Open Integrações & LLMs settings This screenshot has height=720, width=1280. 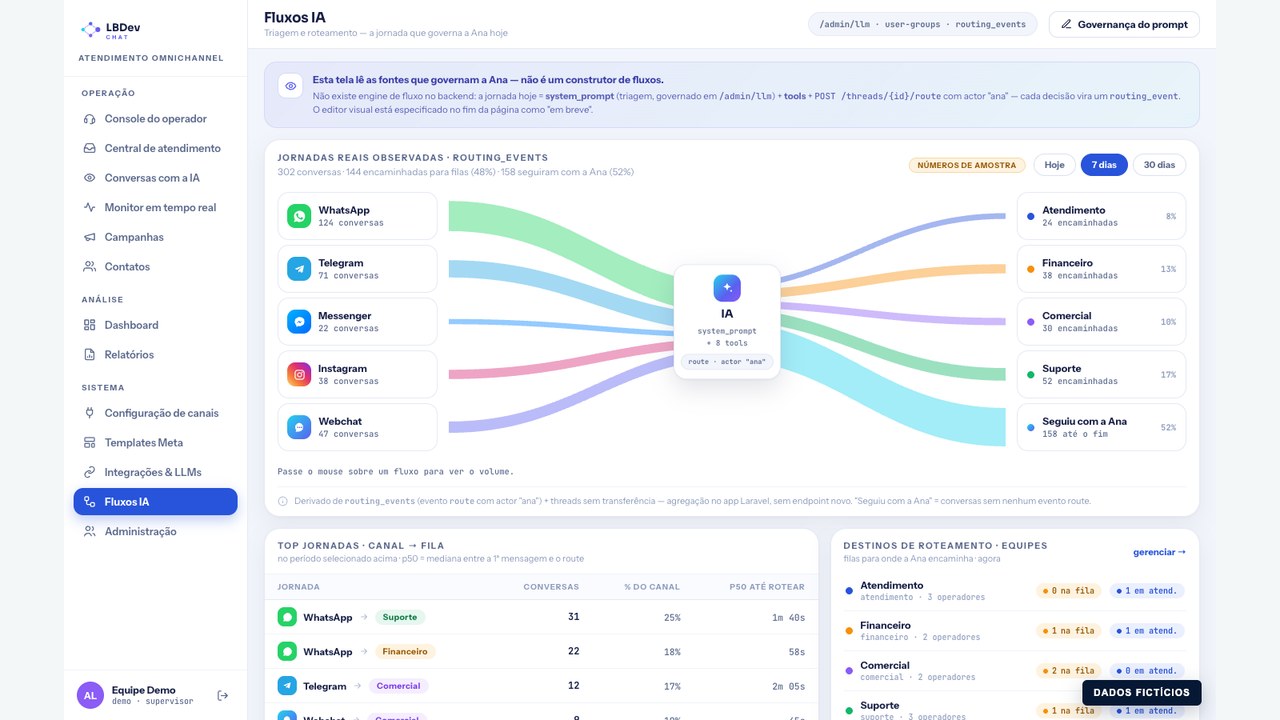coord(155,472)
